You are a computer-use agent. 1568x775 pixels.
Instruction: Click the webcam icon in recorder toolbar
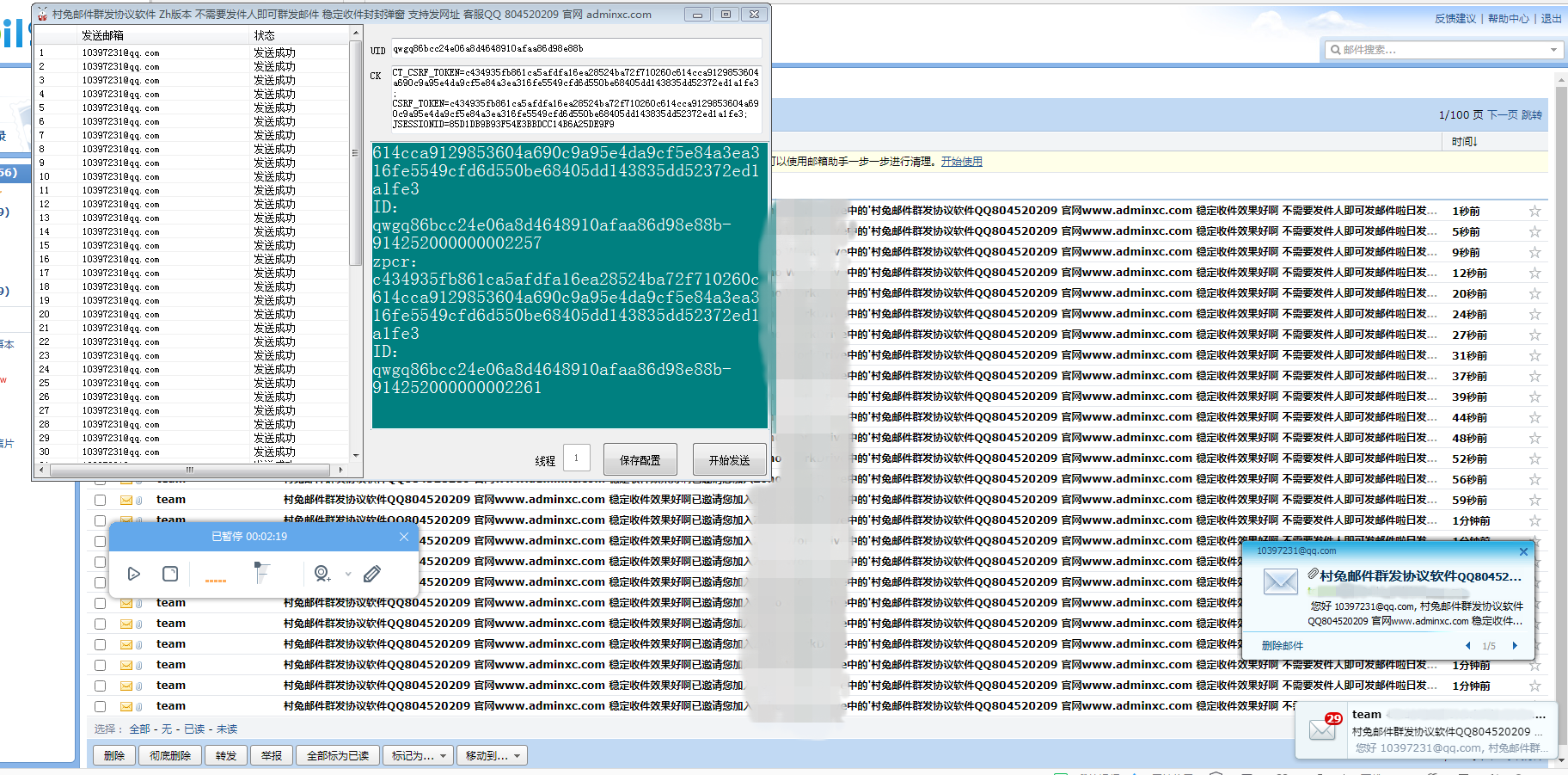point(322,574)
